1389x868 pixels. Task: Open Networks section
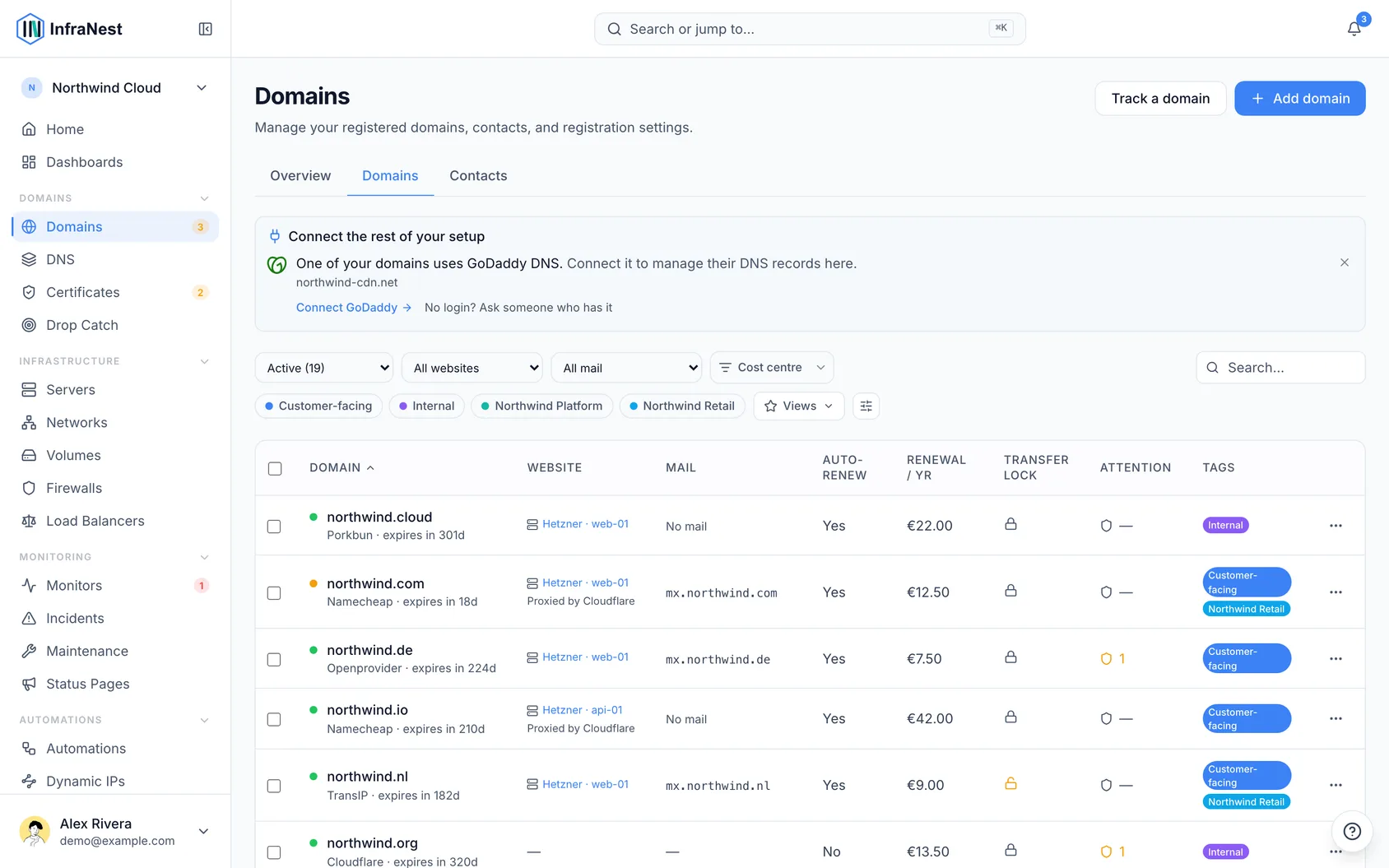tap(115, 423)
